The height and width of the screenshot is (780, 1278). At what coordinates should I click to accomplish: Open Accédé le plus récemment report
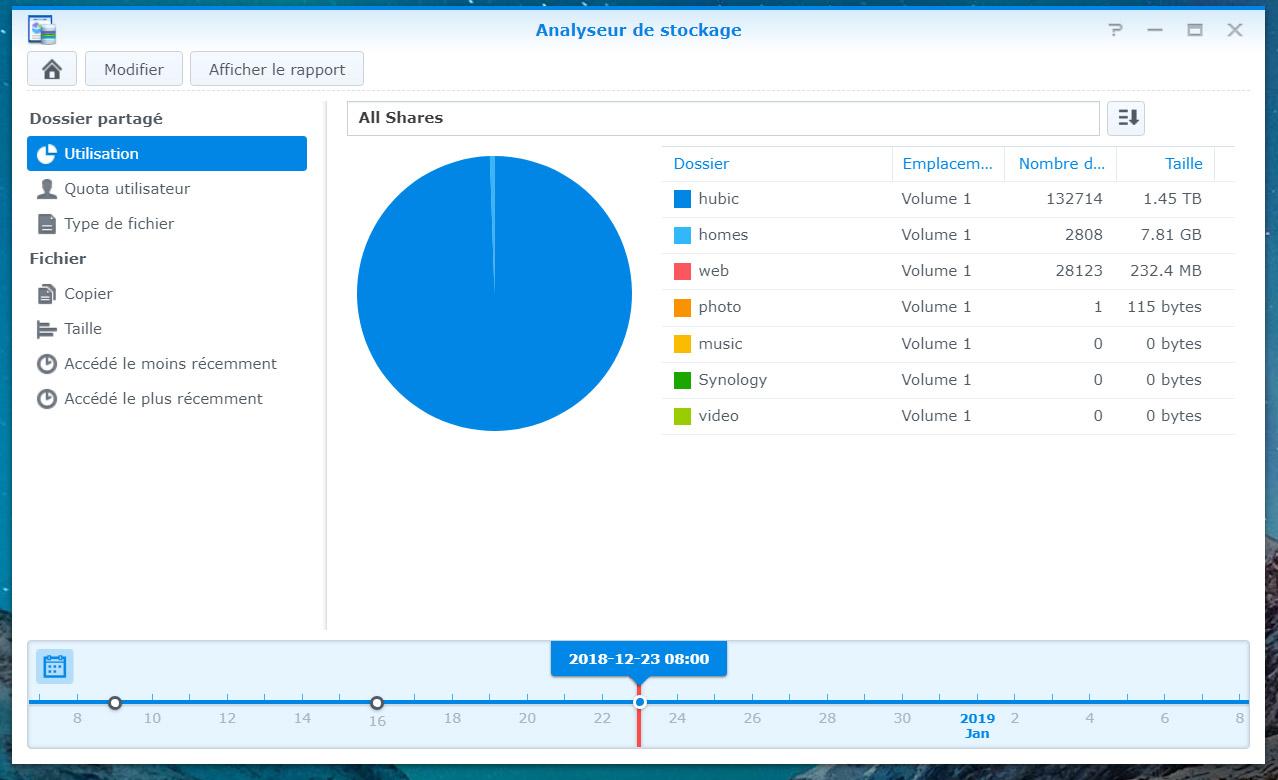tap(163, 399)
